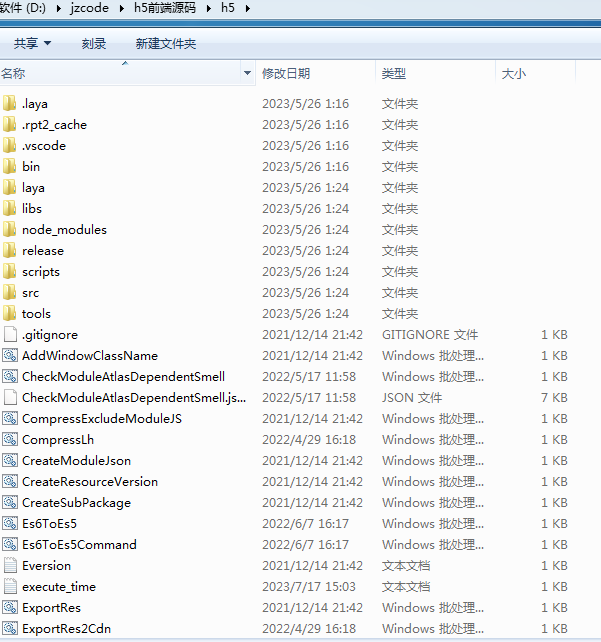Click the bin folder icon
The height and width of the screenshot is (642, 601).
pyautogui.click(x=10, y=166)
